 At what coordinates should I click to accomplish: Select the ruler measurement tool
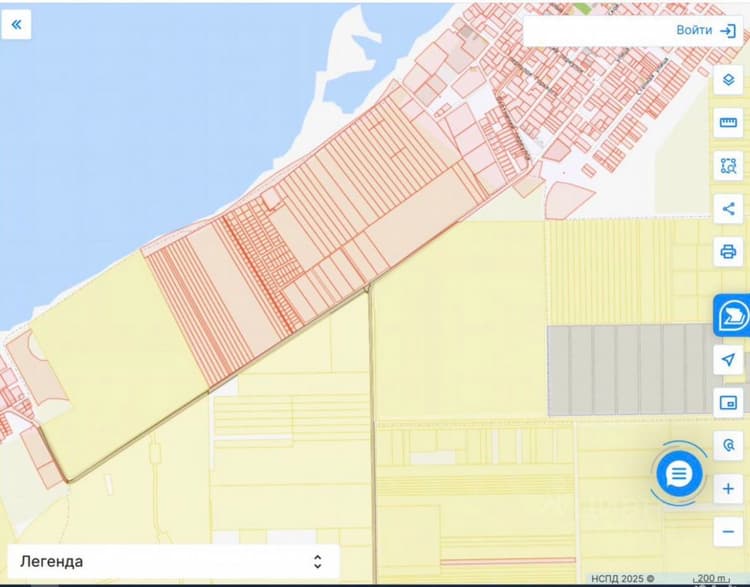tap(728, 122)
